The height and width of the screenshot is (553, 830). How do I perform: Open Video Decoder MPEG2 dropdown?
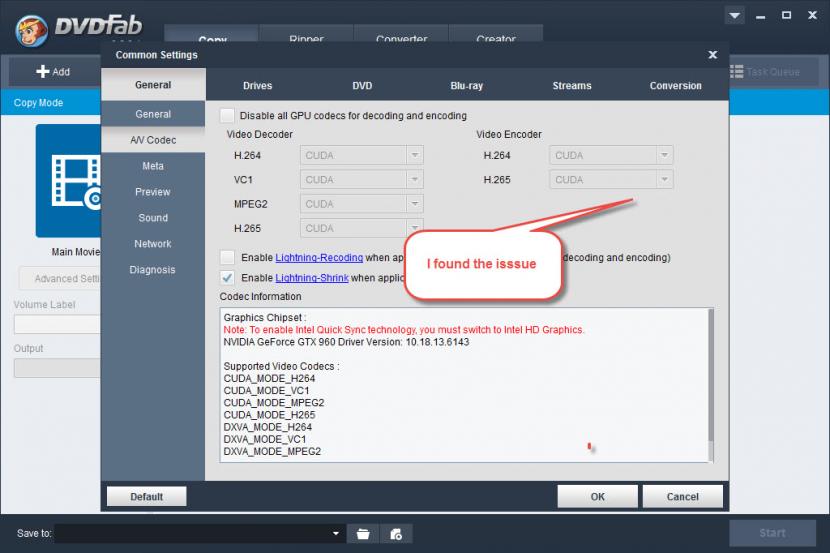click(x=362, y=204)
